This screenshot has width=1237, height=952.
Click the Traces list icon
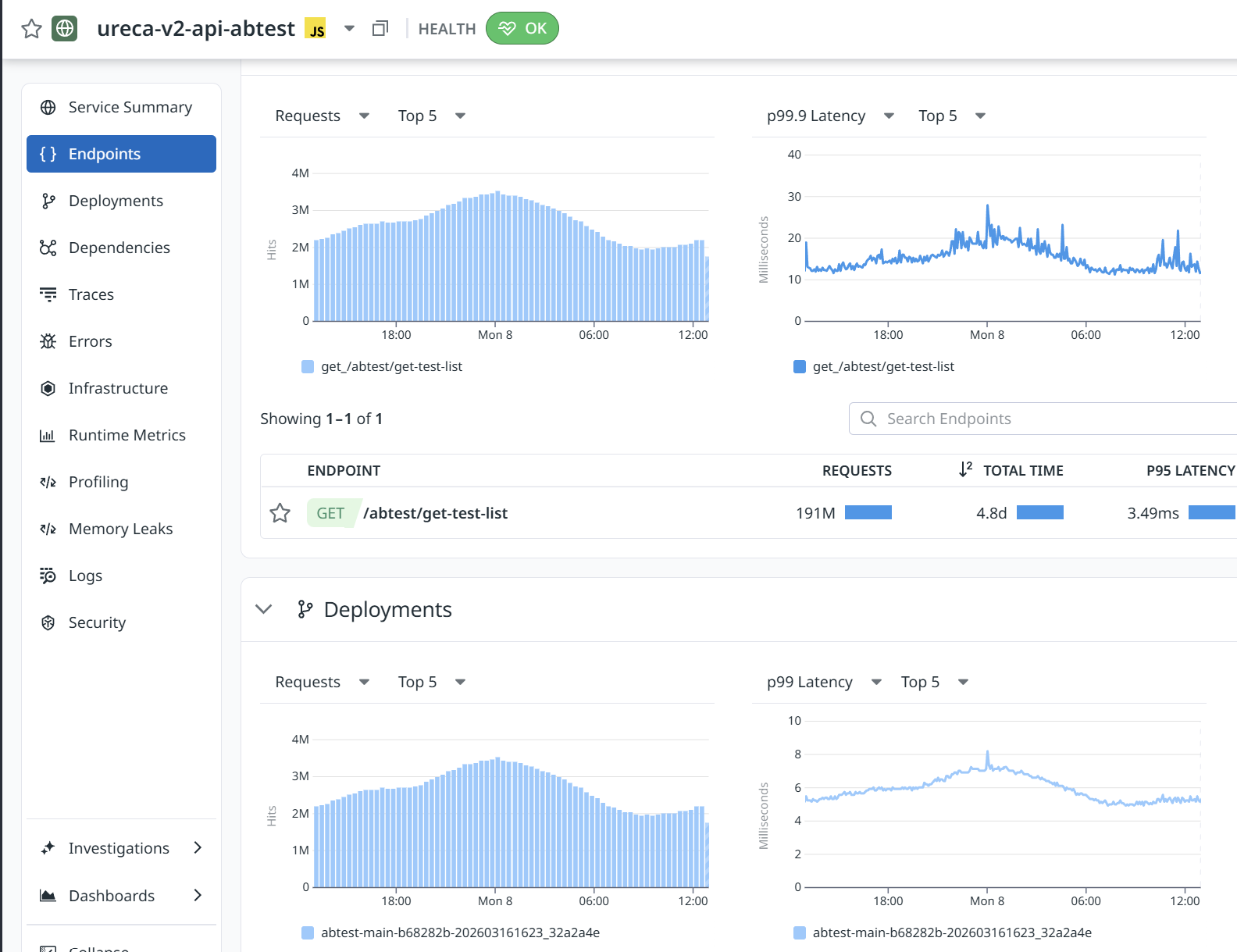click(48, 294)
